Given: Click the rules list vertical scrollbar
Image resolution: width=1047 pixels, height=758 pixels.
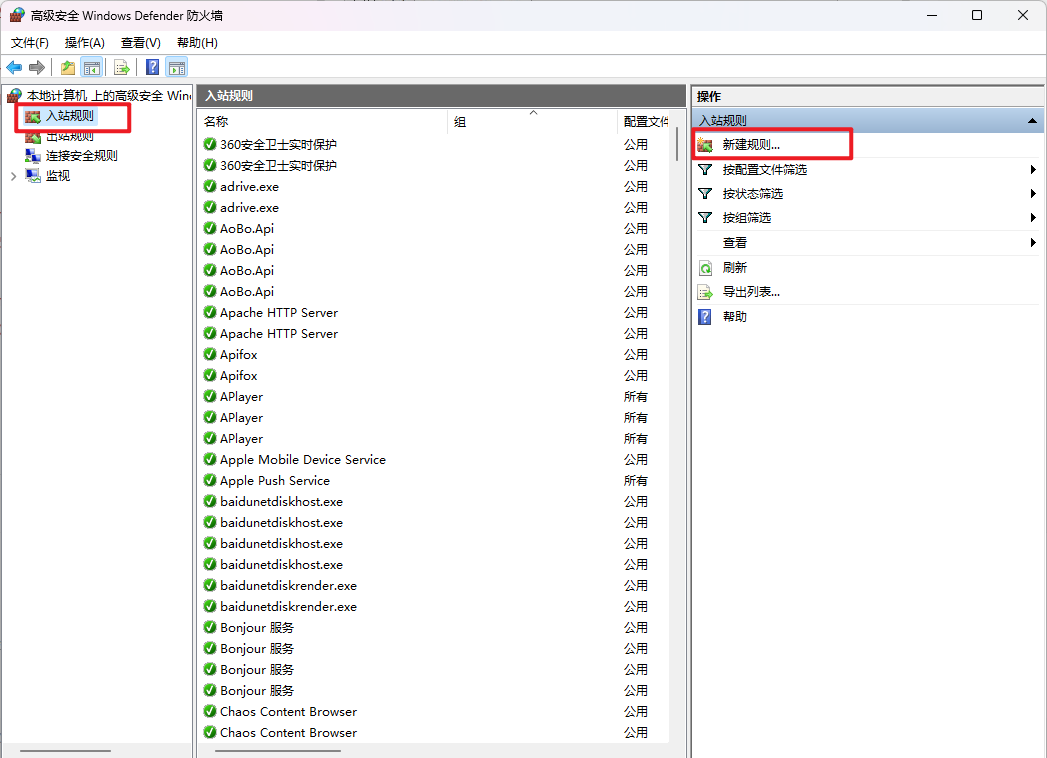Looking at the screenshot, I should click(677, 144).
